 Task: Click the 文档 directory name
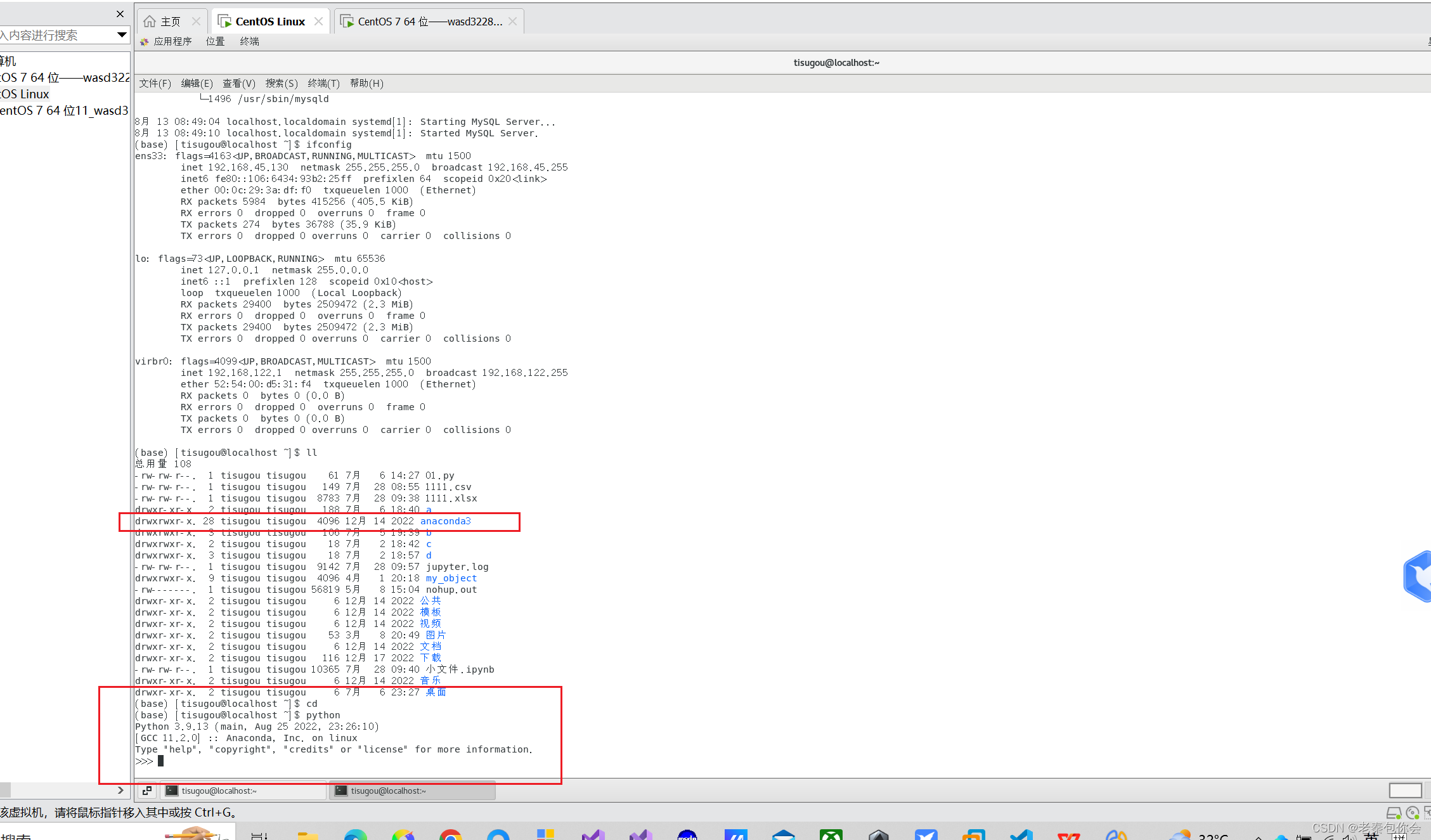coord(431,647)
